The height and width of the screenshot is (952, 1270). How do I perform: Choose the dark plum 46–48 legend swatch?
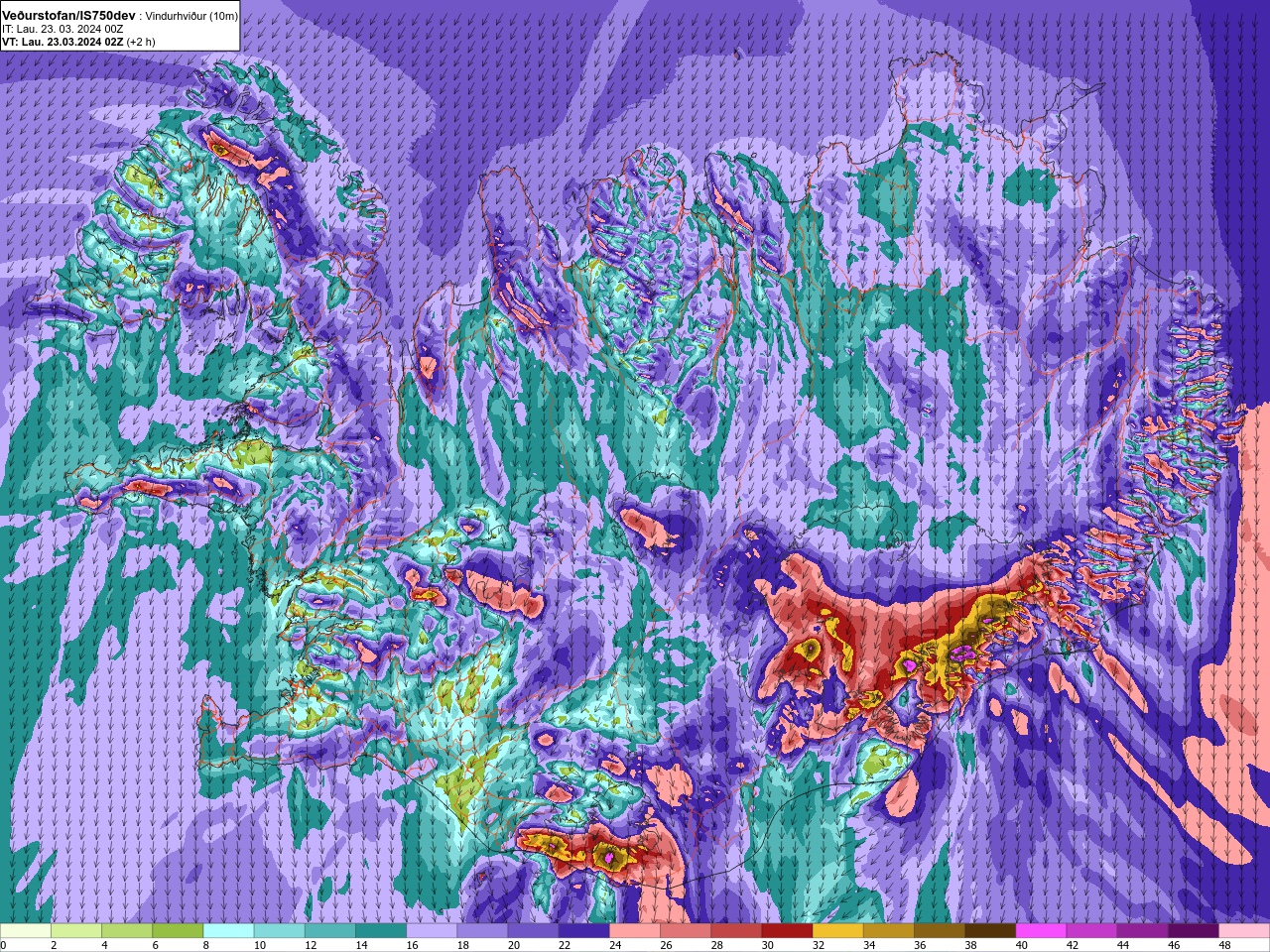tap(1194, 931)
